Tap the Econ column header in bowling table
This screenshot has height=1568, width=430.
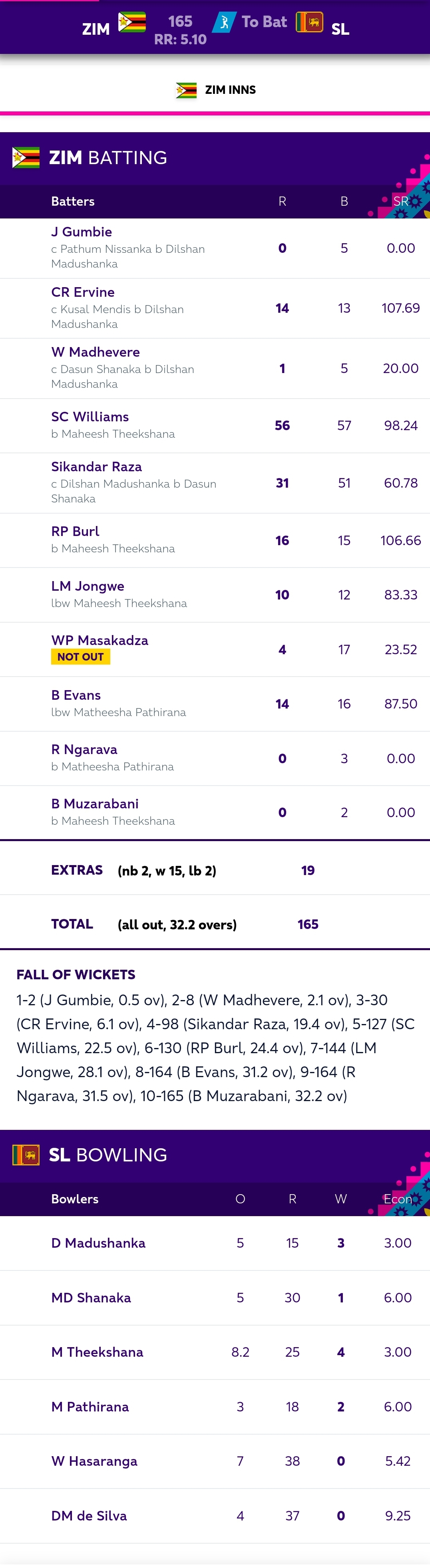point(398,1199)
